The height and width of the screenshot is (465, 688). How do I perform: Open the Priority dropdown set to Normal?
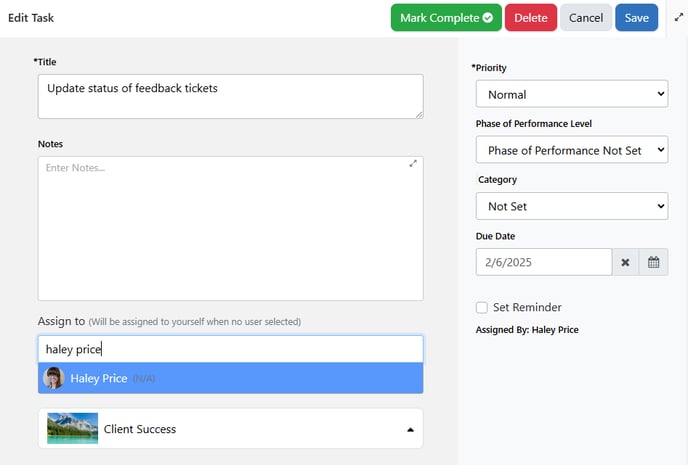click(x=572, y=94)
